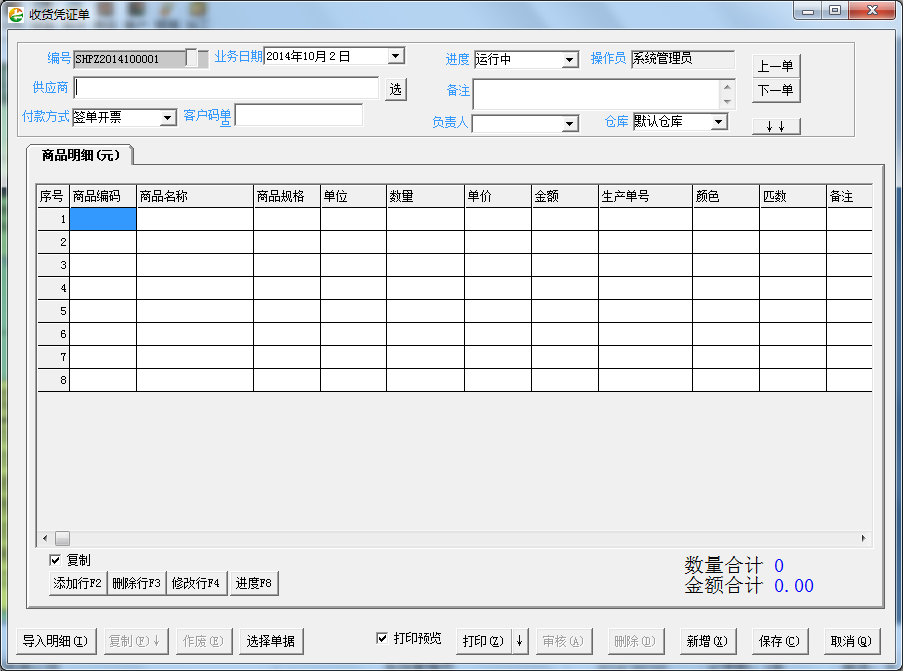Viewport: 903px width, 671px height.
Task: Click the 颜色 column header
Action: click(726, 196)
